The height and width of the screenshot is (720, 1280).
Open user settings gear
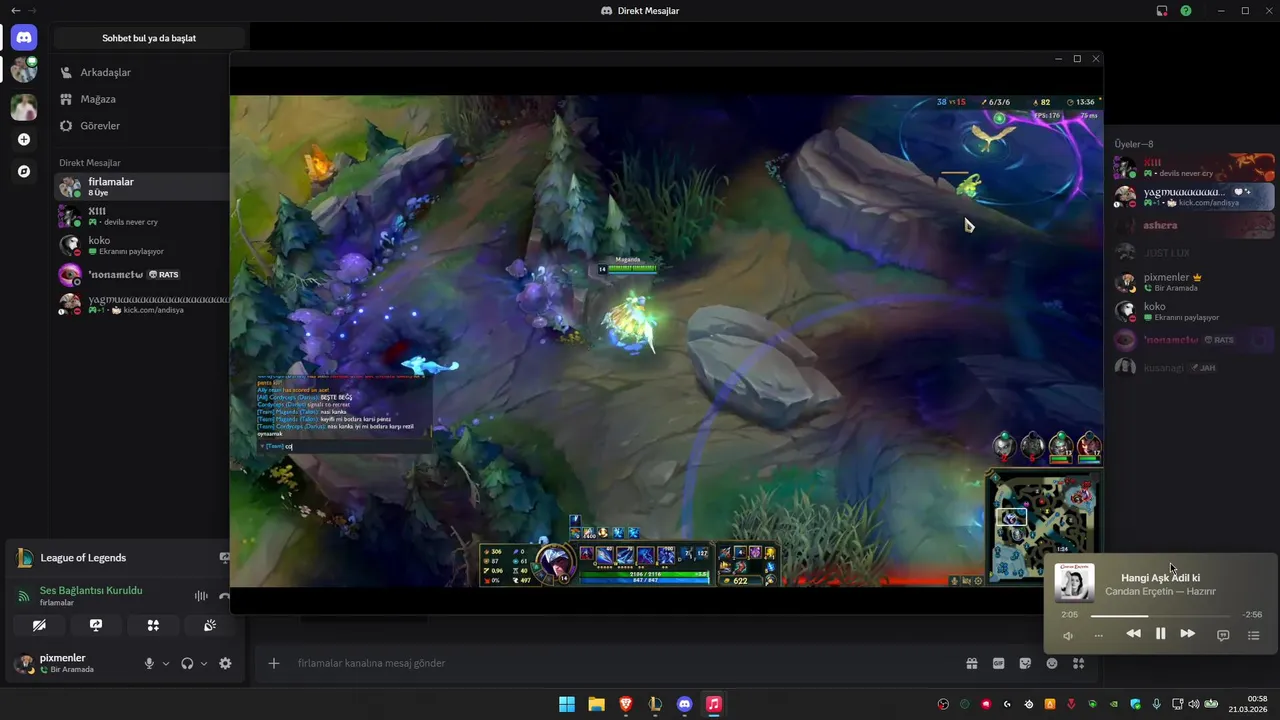[x=225, y=663]
